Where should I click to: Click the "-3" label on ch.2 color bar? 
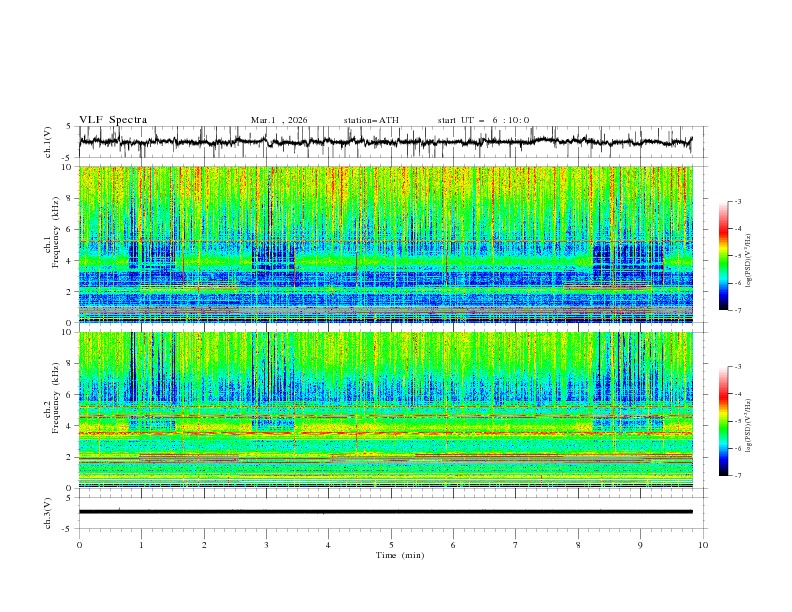(x=738, y=367)
